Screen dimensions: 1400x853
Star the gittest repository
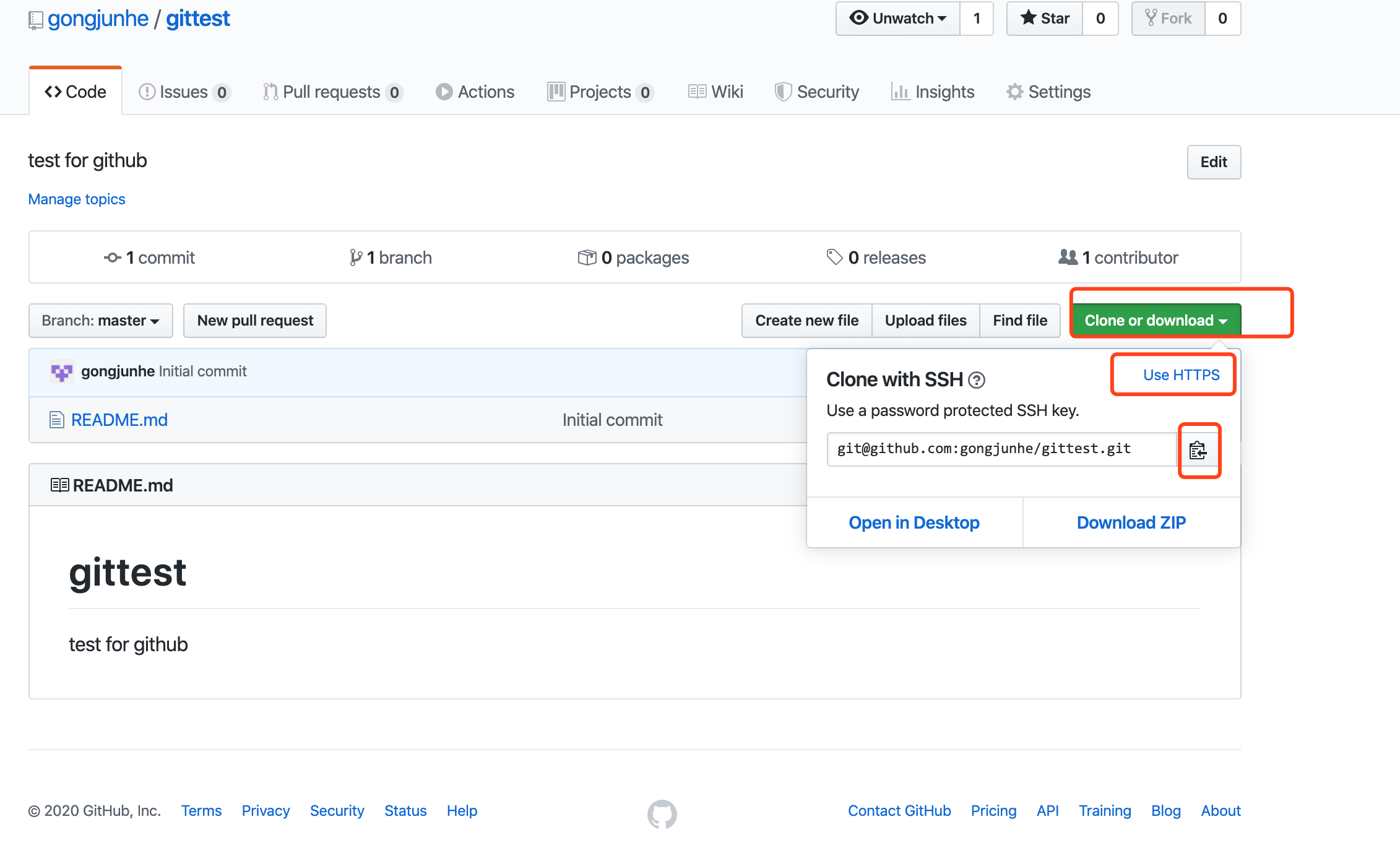pos(1045,19)
